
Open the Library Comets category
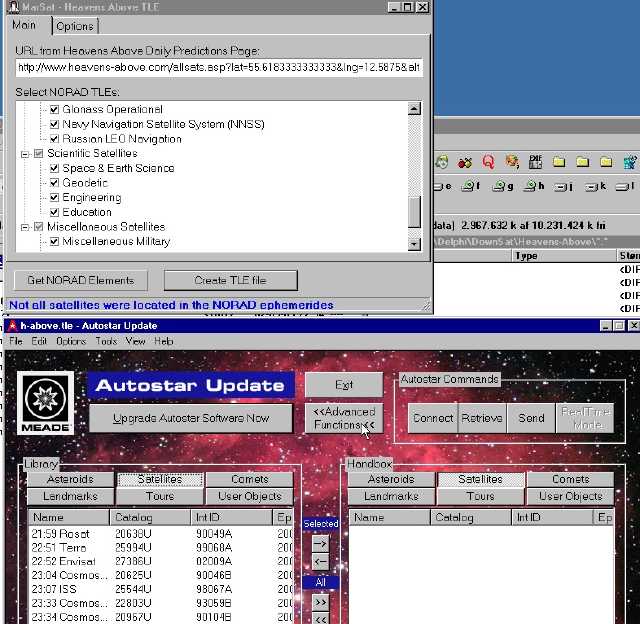(x=249, y=479)
